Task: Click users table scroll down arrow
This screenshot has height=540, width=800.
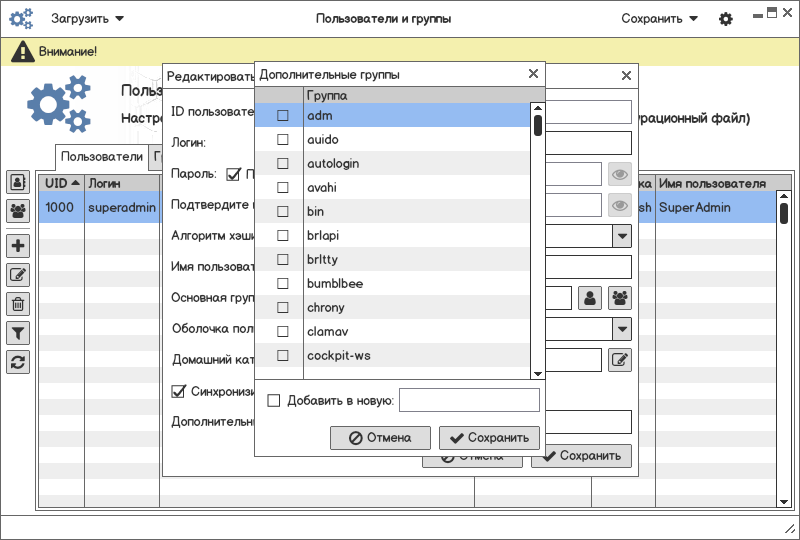Action: 784,502
